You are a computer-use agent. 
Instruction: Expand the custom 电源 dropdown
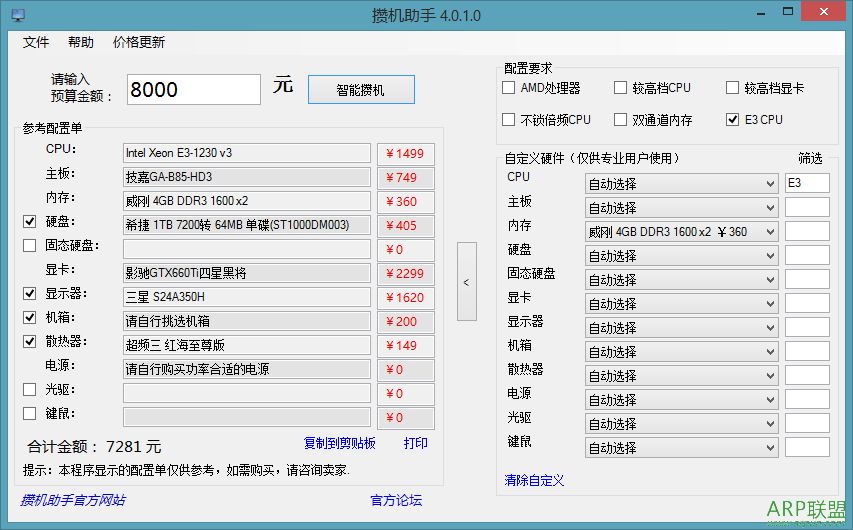(x=681, y=400)
